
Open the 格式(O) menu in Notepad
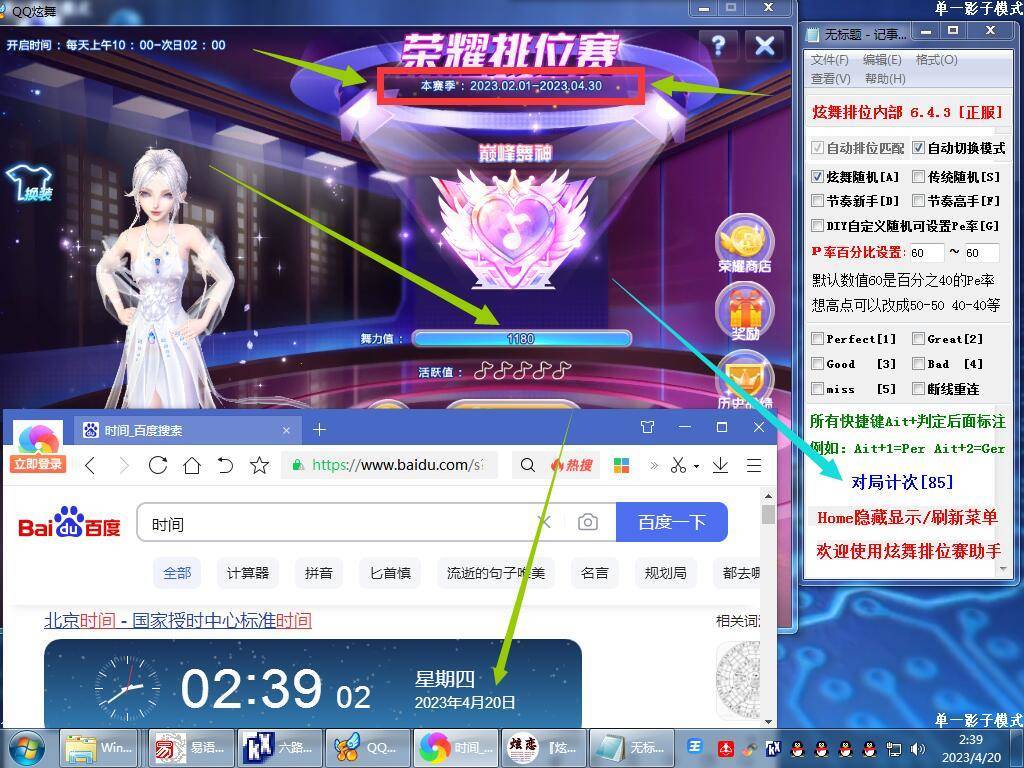pyautogui.click(x=936, y=60)
